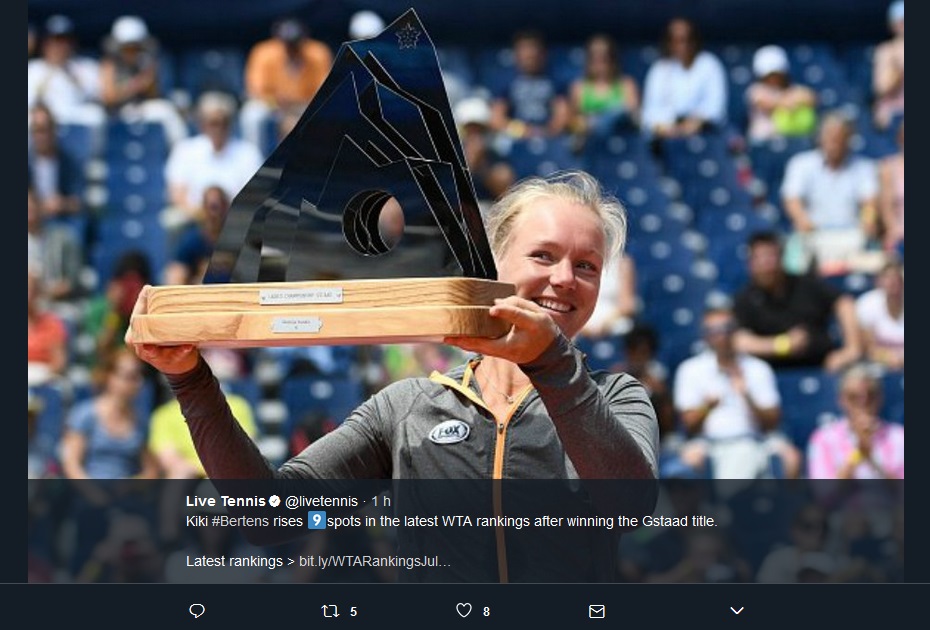This screenshot has width=930, height=630.
Task: Click the 'Latest rankings >' text
Action: pyautogui.click(x=240, y=561)
